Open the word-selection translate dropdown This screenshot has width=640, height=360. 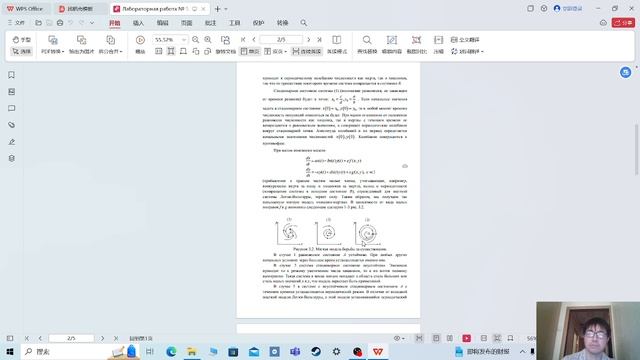(x=467, y=51)
